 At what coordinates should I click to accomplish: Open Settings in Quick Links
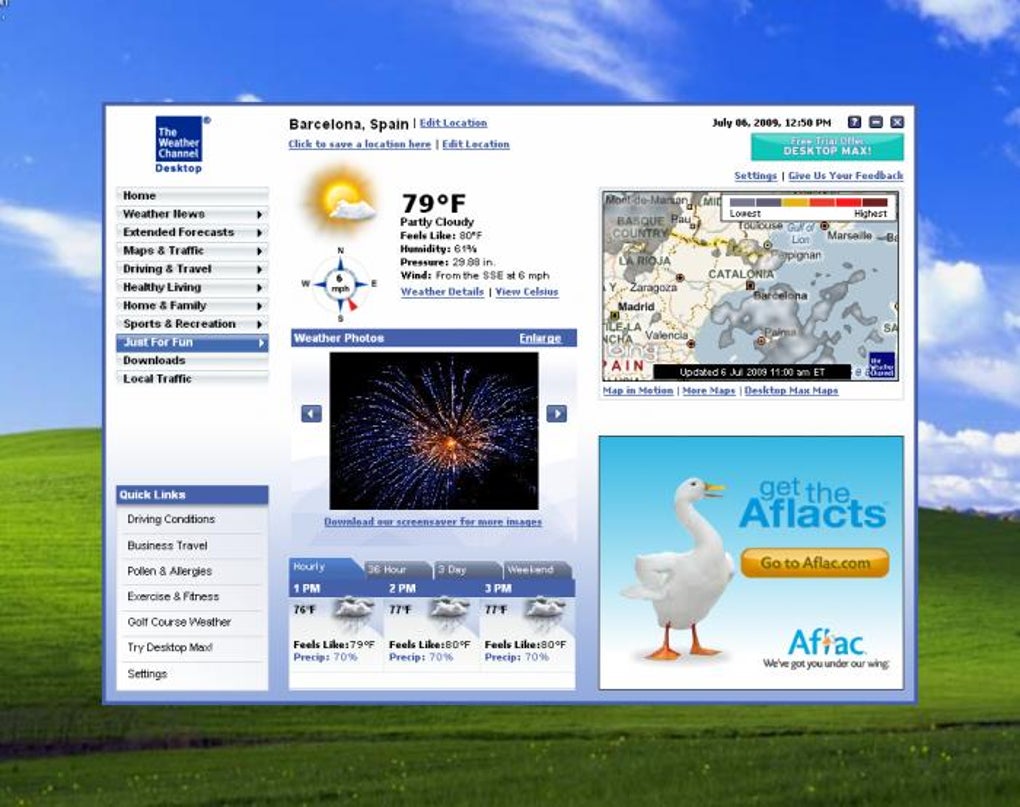pyautogui.click(x=147, y=674)
